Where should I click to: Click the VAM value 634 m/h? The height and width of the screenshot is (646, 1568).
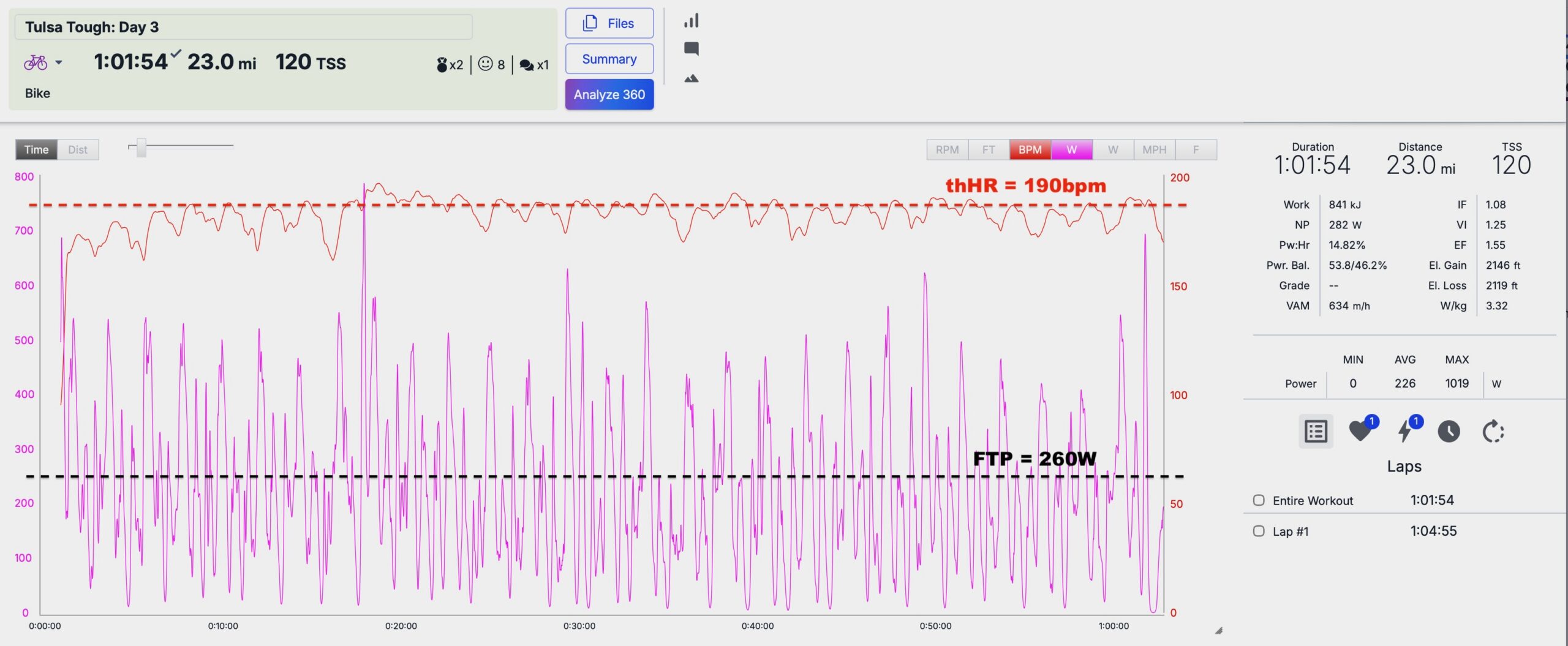(1349, 306)
